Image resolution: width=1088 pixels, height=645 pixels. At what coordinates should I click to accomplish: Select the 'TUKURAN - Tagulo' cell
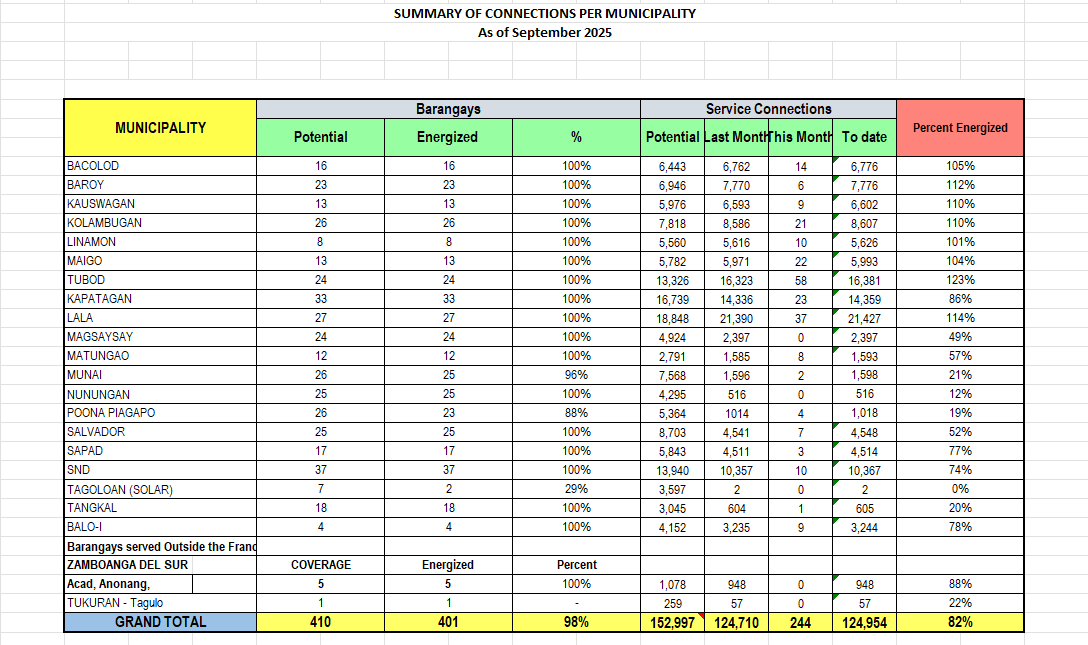click(160, 603)
